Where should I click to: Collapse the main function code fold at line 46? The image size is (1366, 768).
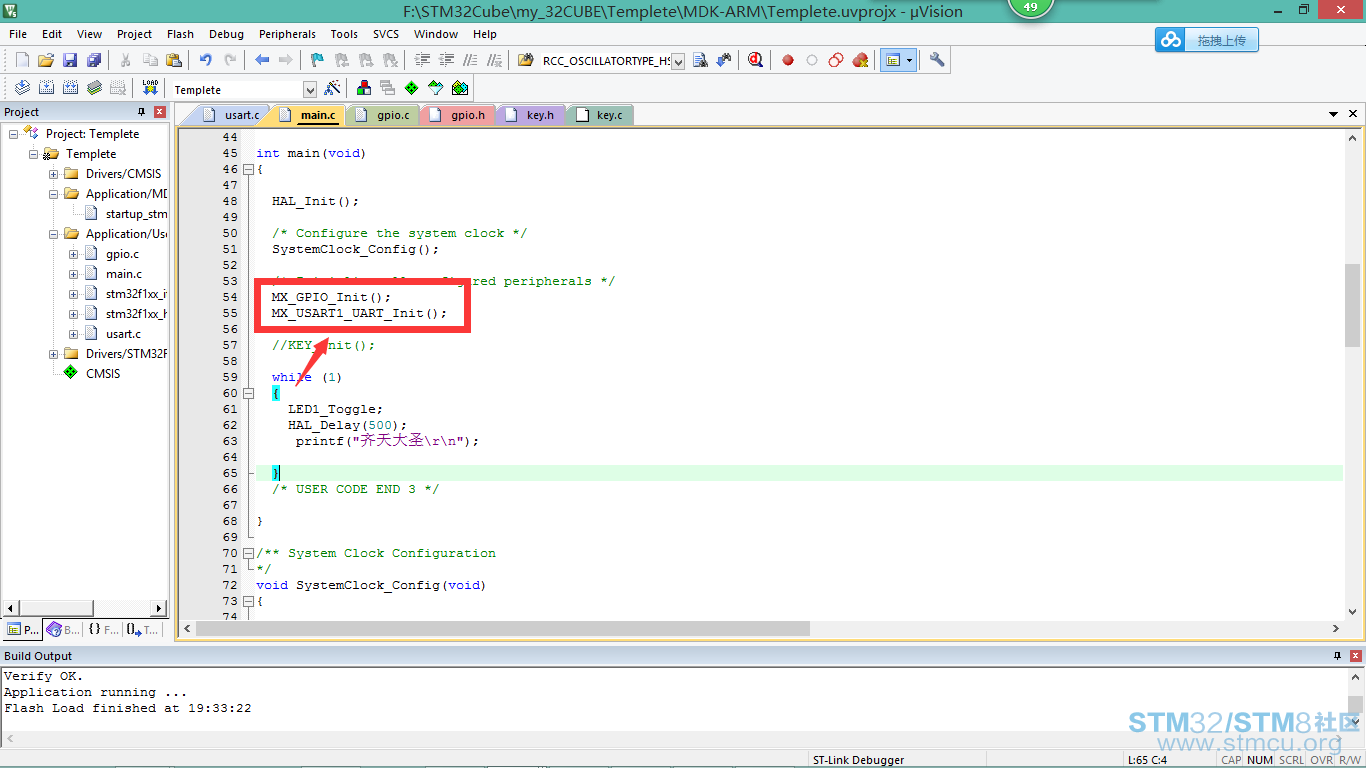click(248, 169)
